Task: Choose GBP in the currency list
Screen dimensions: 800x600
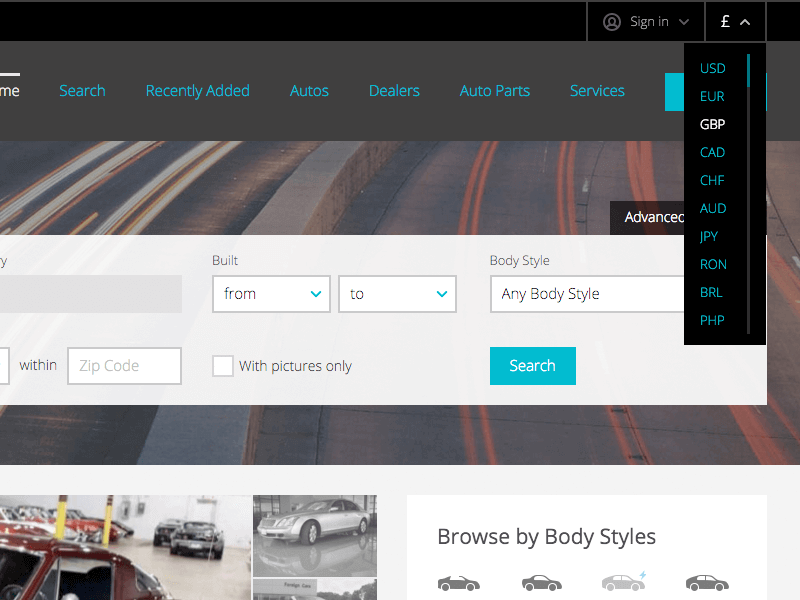Action: click(712, 124)
